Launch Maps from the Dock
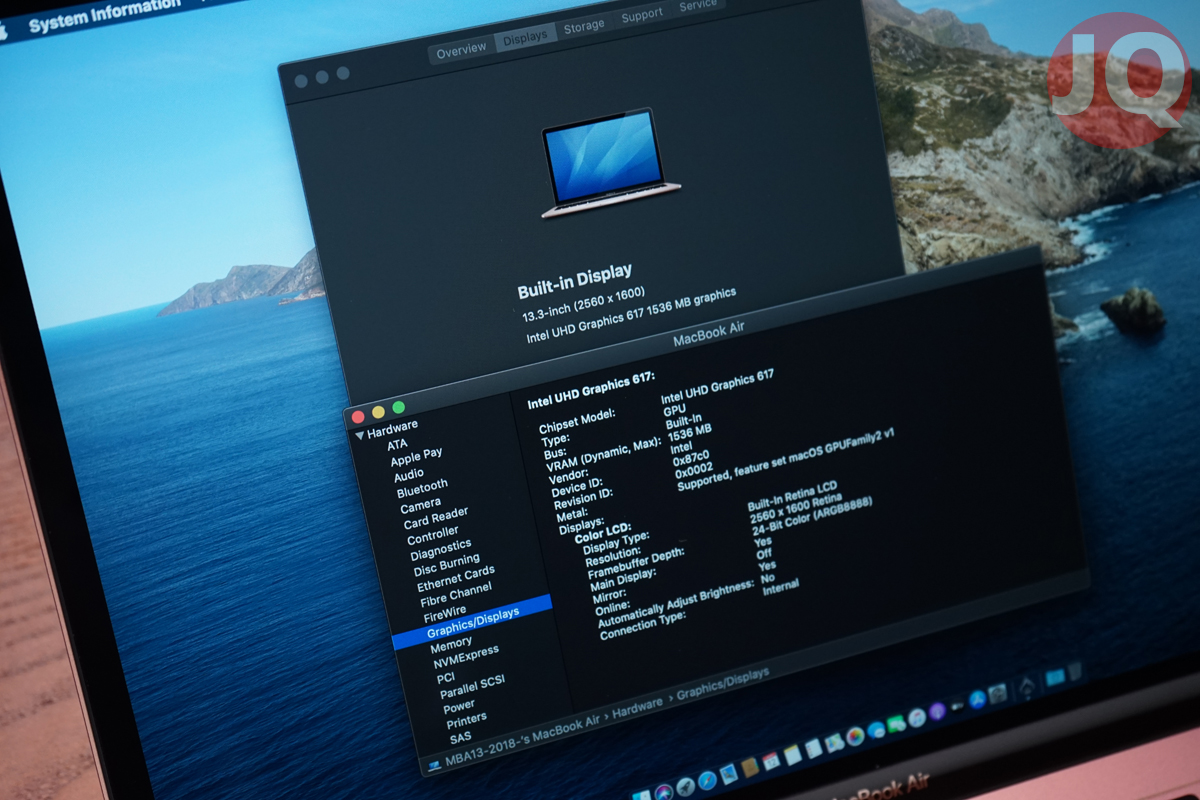 point(834,743)
